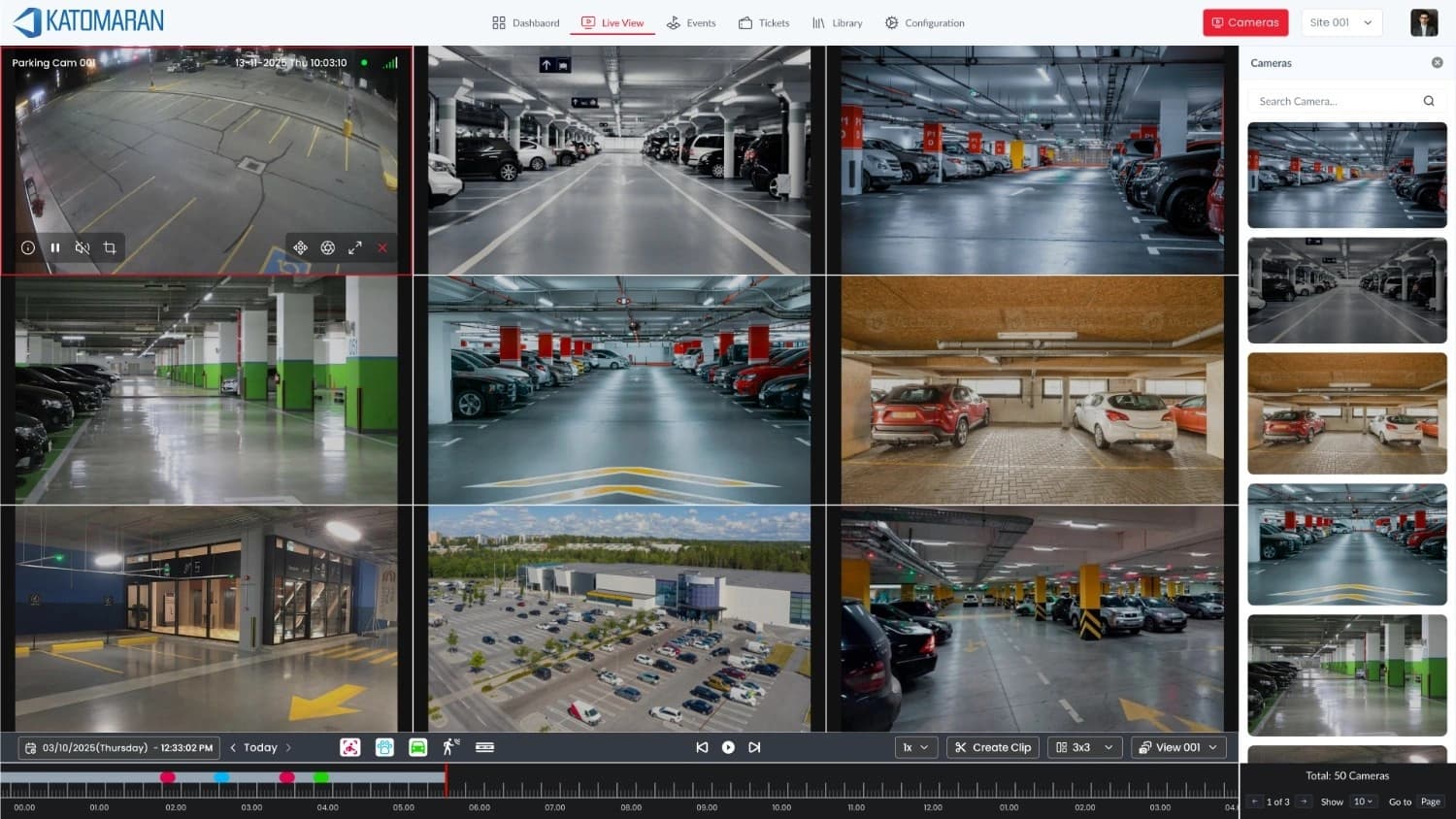Pause the Parking Cam 001 live stream
The width and height of the screenshot is (1456, 819).
tap(55, 247)
